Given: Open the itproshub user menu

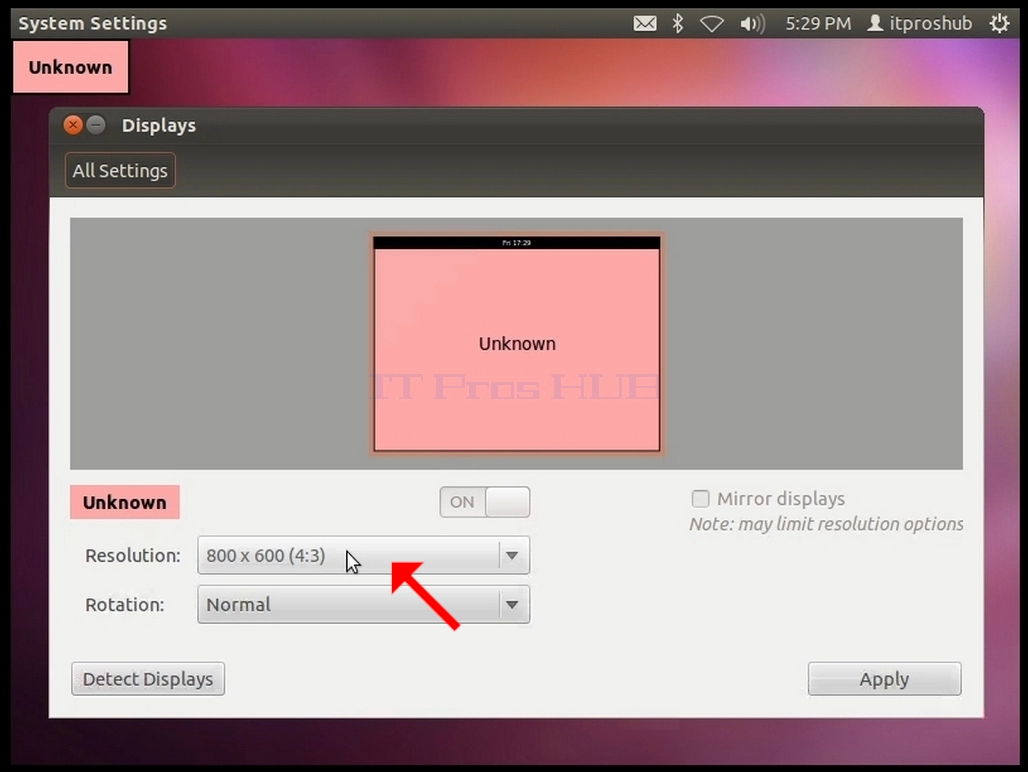Looking at the screenshot, I should click(x=919, y=24).
